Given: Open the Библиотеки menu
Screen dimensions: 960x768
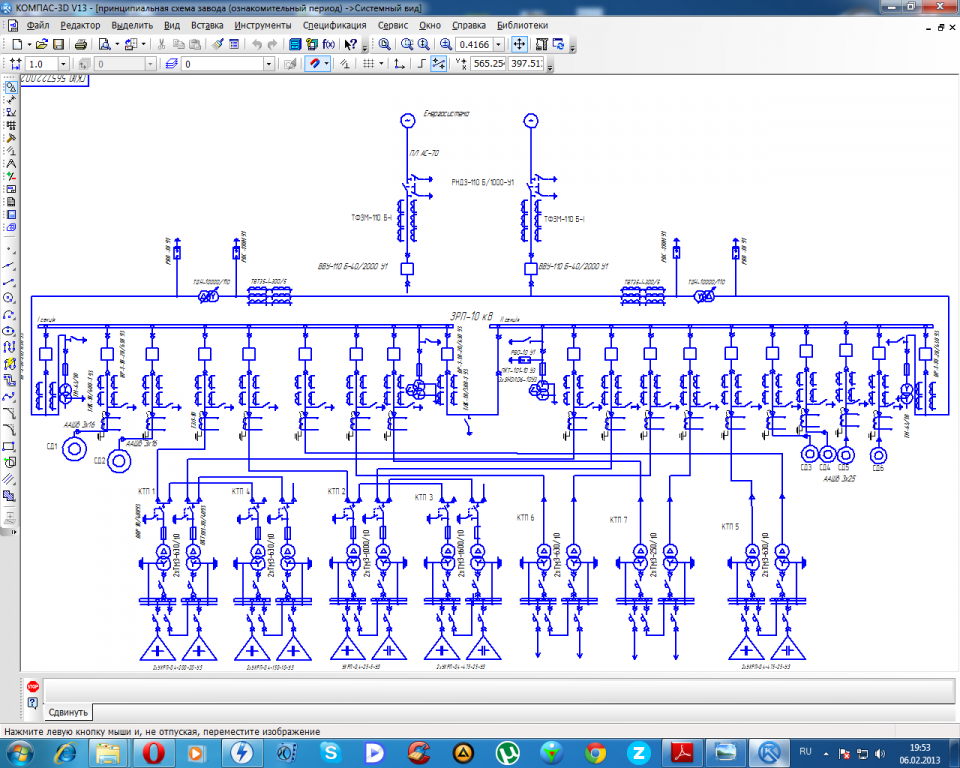Looking at the screenshot, I should click(522, 25).
